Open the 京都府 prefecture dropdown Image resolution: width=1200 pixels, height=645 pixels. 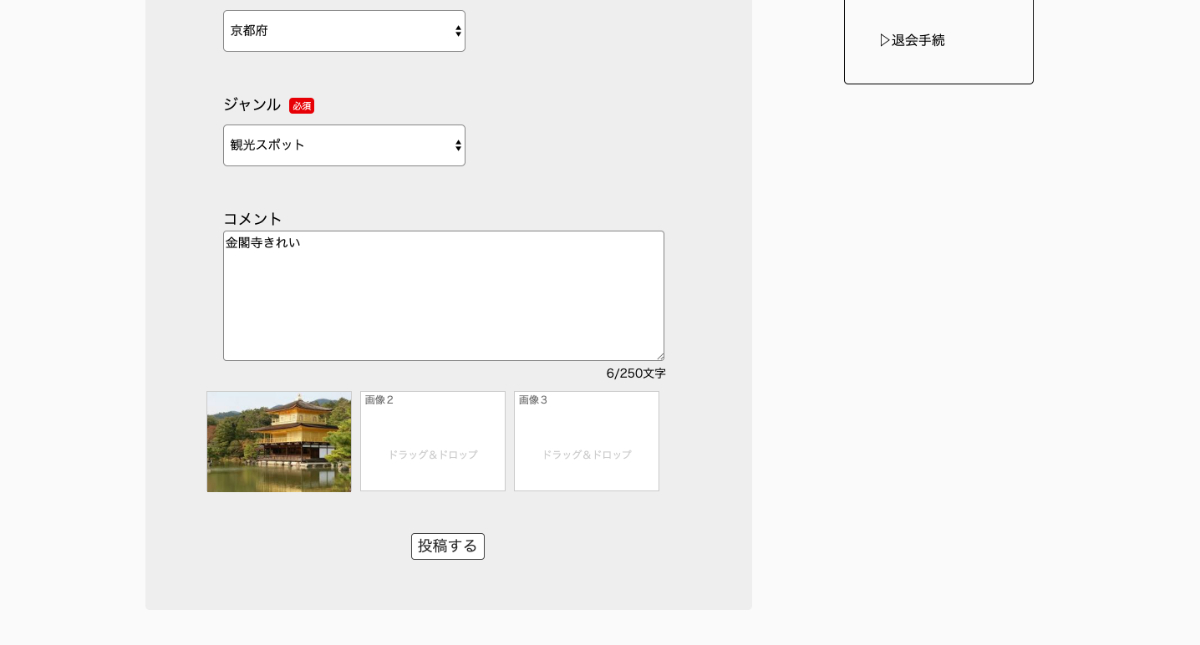click(x=344, y=31)
